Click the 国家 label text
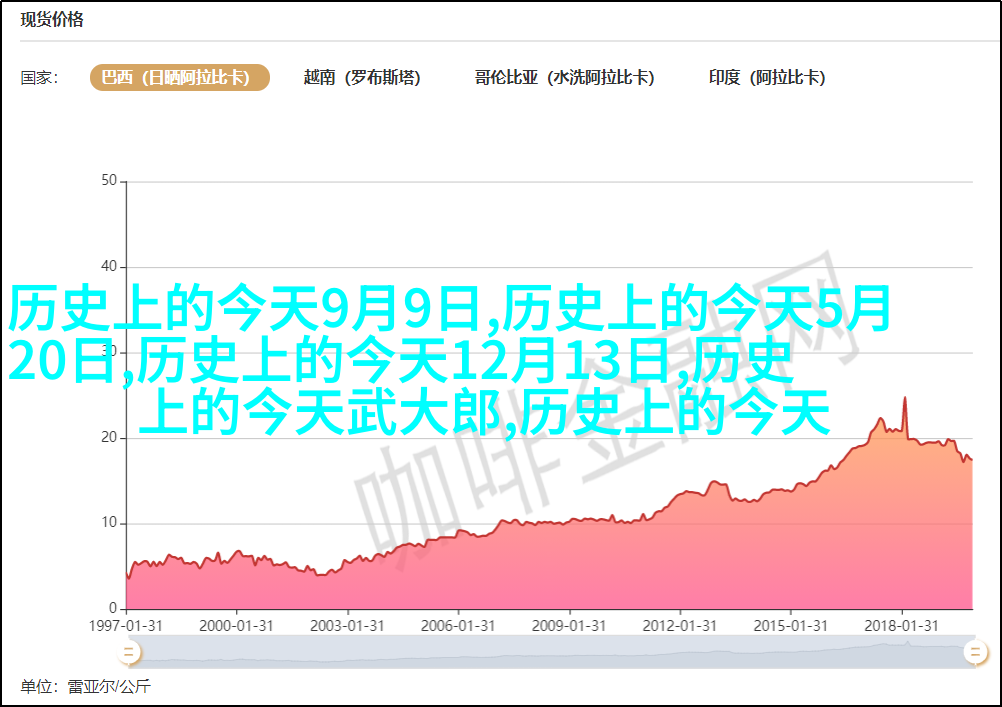This screenshot has width=1002, height=707. [x=40, y=78]
